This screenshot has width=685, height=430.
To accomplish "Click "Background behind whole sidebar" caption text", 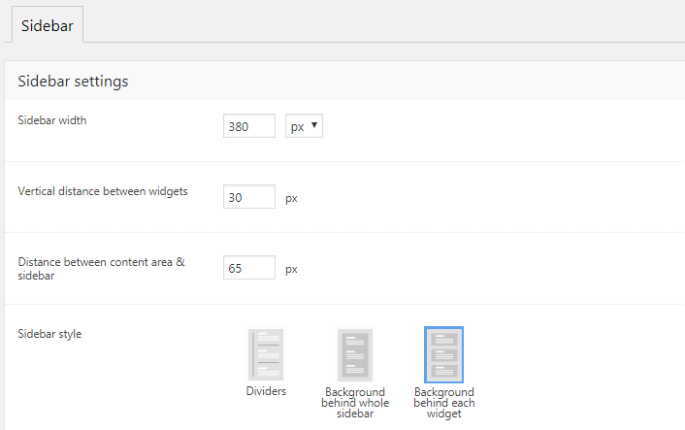I will click(354, 402).
